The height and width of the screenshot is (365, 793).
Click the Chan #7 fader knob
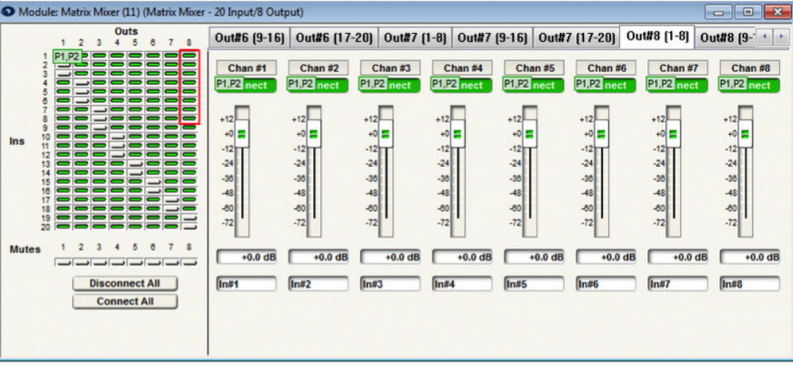pyautogui.click(x=673, y=134)
